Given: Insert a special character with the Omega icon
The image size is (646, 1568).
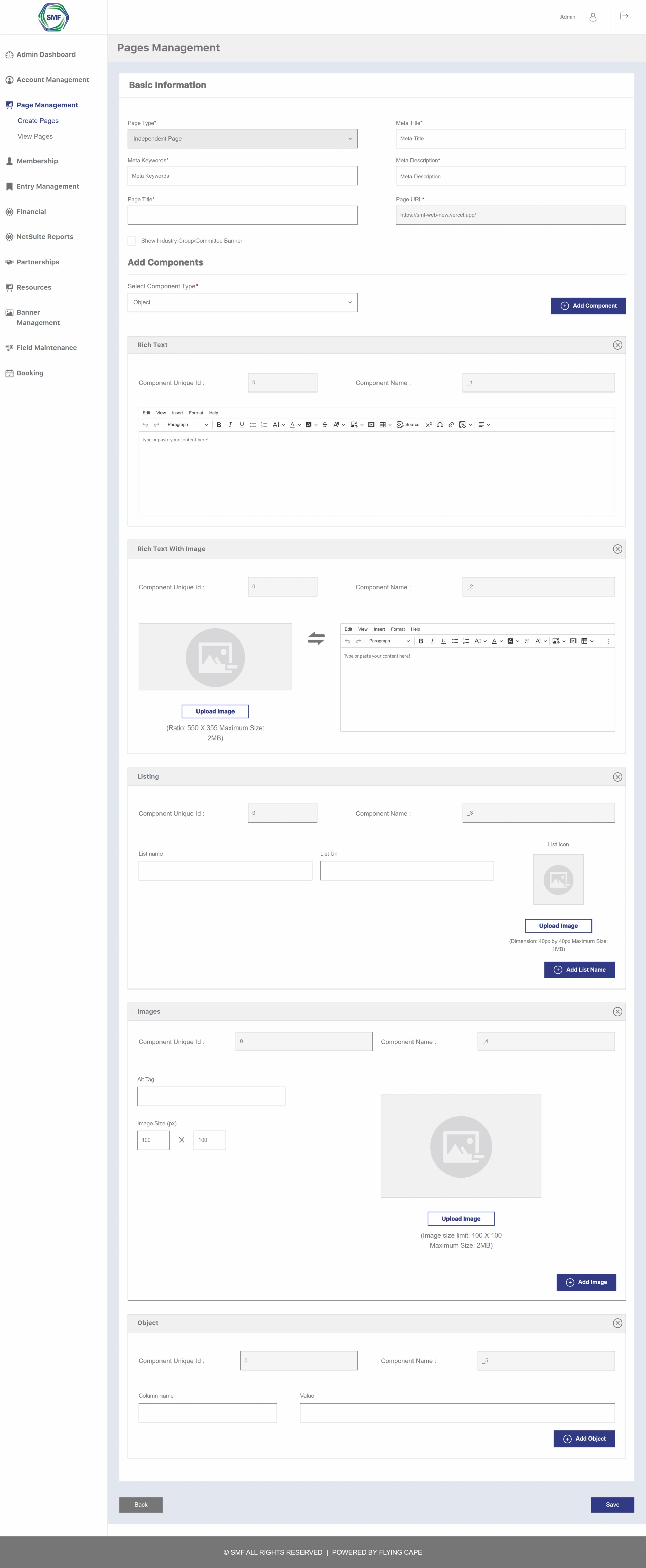Looking at the screenshot, I should 440,425.
